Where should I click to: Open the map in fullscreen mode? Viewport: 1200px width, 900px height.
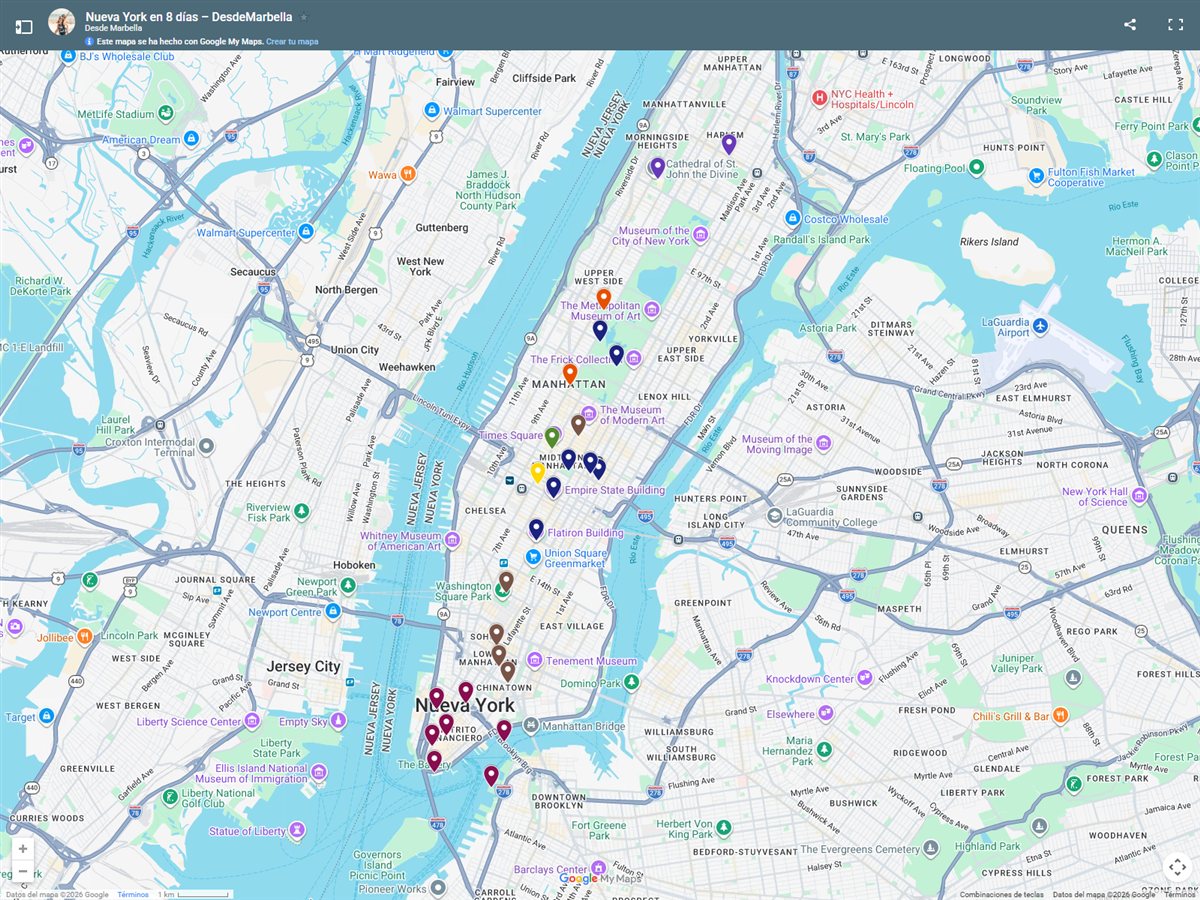point(1176,25)
